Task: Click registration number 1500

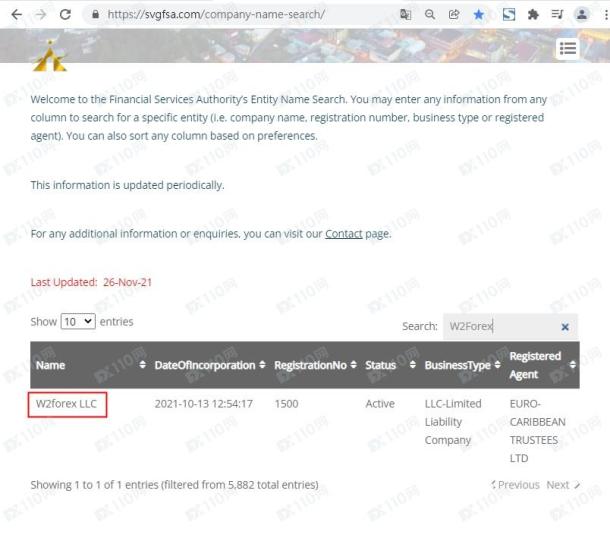Action: (286, 404)
